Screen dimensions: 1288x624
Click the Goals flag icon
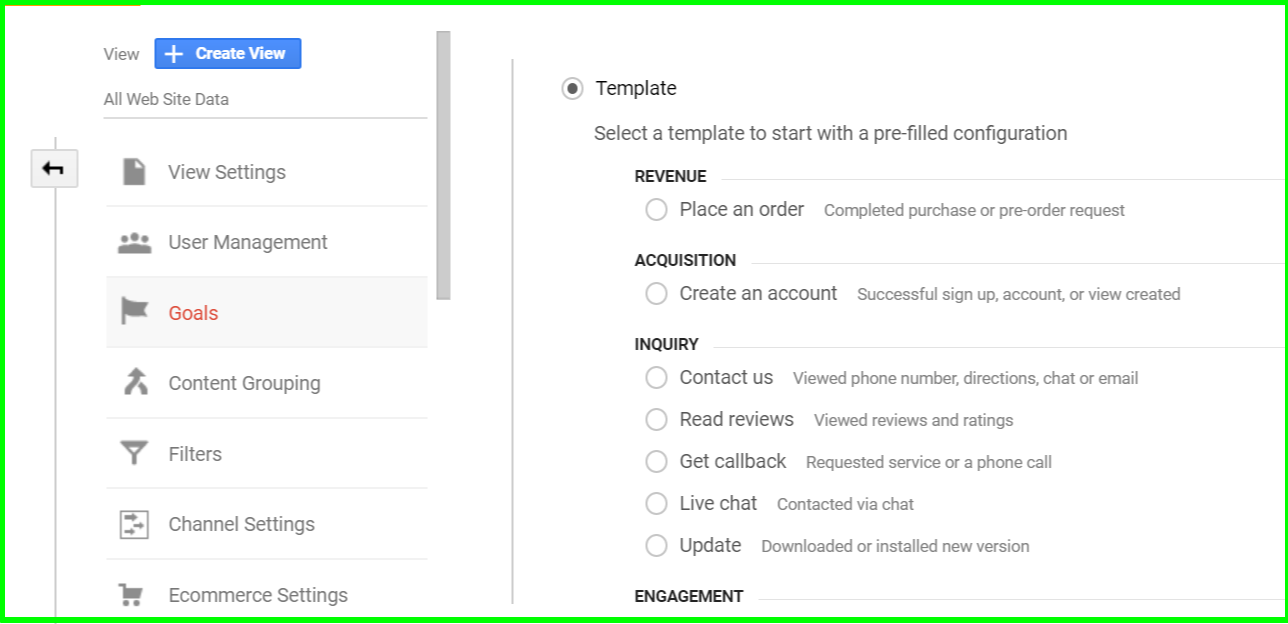(x=134, y=312)
